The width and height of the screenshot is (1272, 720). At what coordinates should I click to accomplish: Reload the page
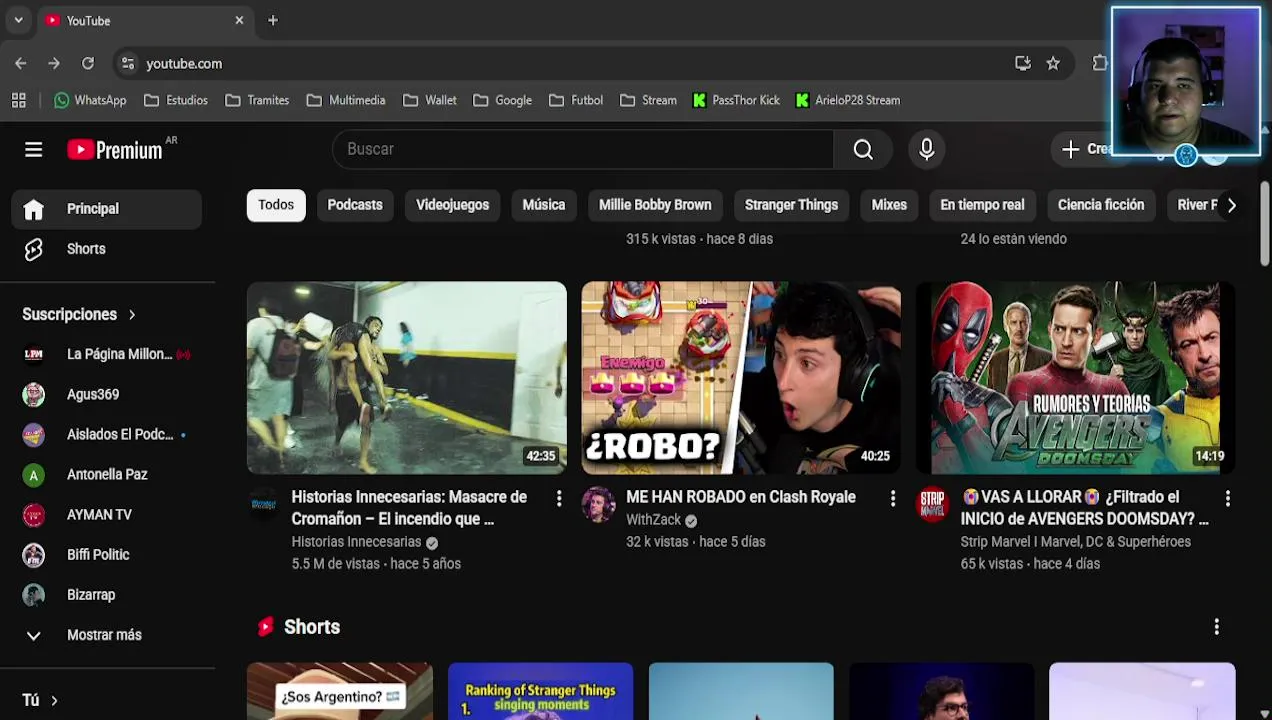coord(88,63)
